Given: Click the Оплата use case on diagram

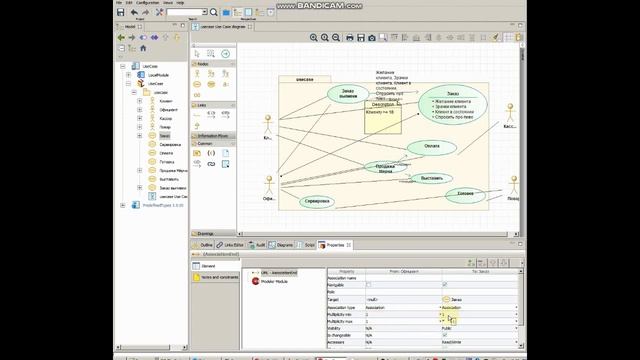Looking at the screenshot, I should click(432, 147).
